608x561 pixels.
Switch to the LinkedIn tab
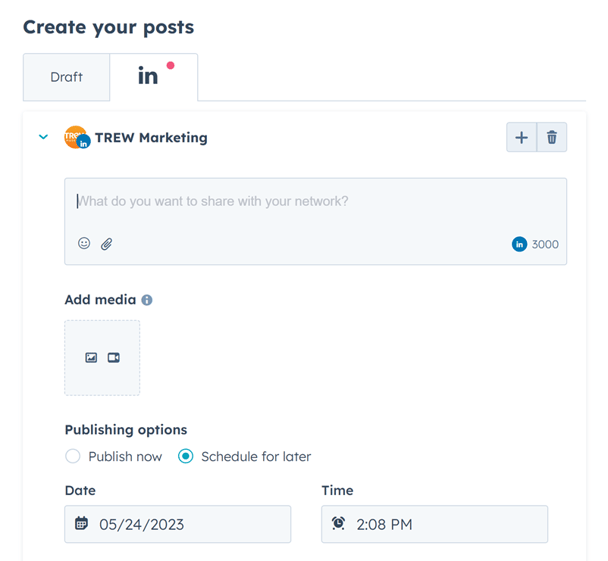(x=154, y=77)
